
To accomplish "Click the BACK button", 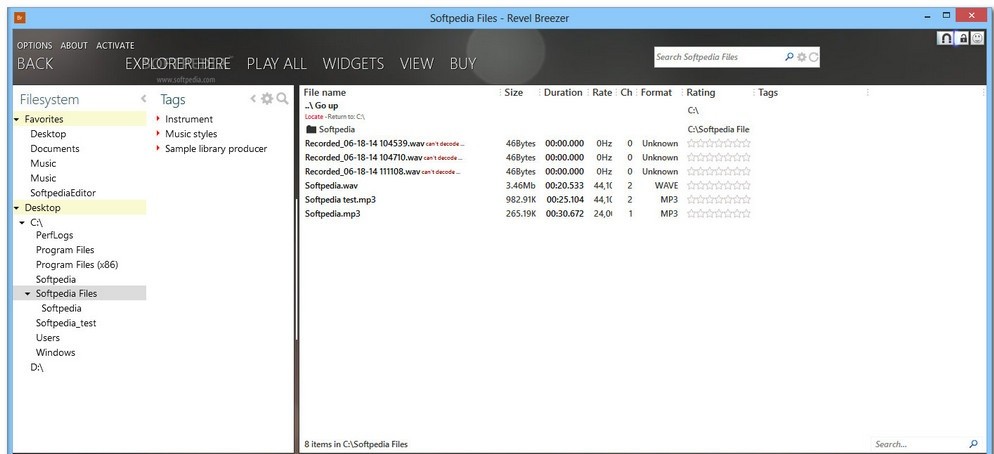I will (x=35, y=63).
